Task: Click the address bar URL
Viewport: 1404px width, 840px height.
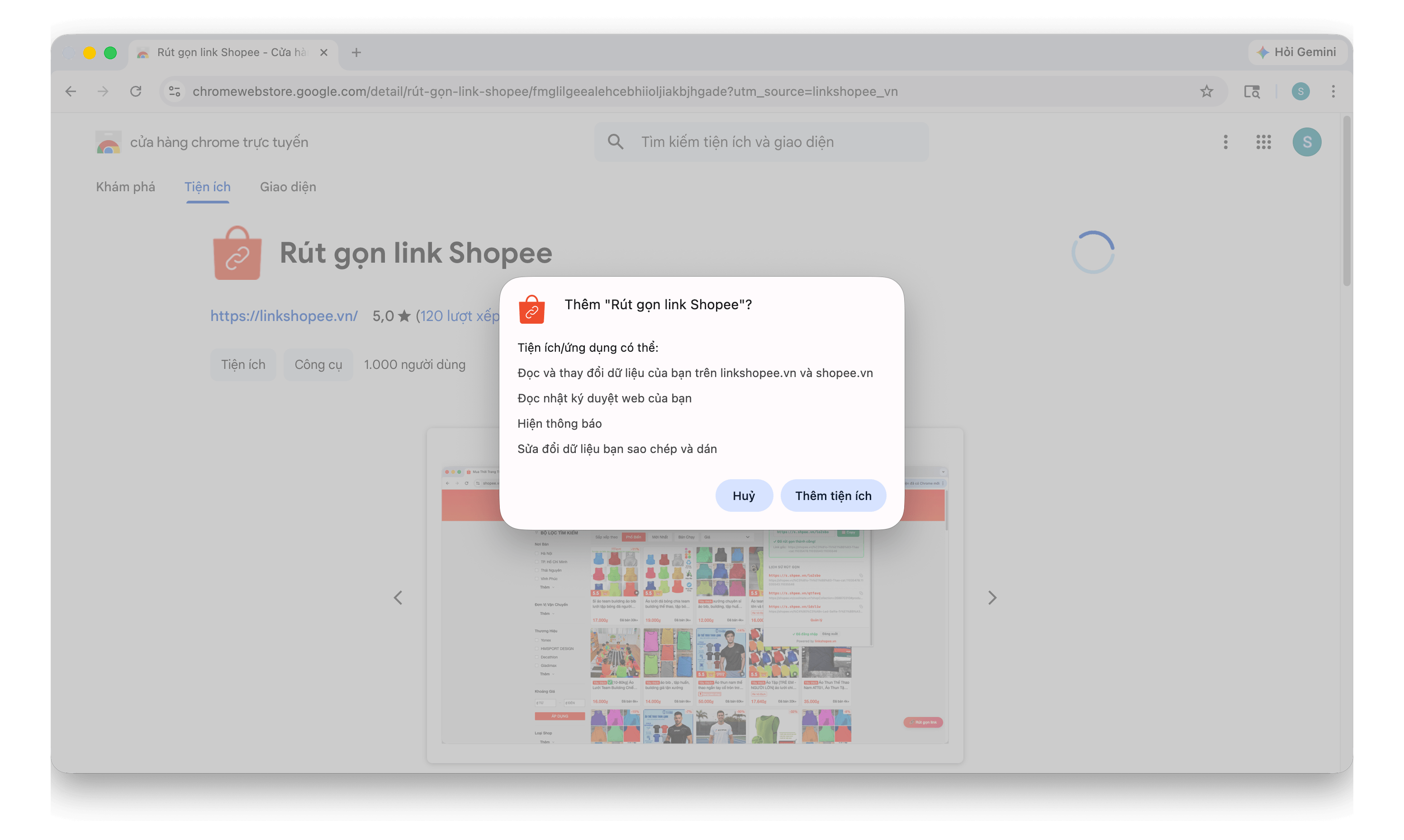Action: pyautogui.click(x=545, y=91)
